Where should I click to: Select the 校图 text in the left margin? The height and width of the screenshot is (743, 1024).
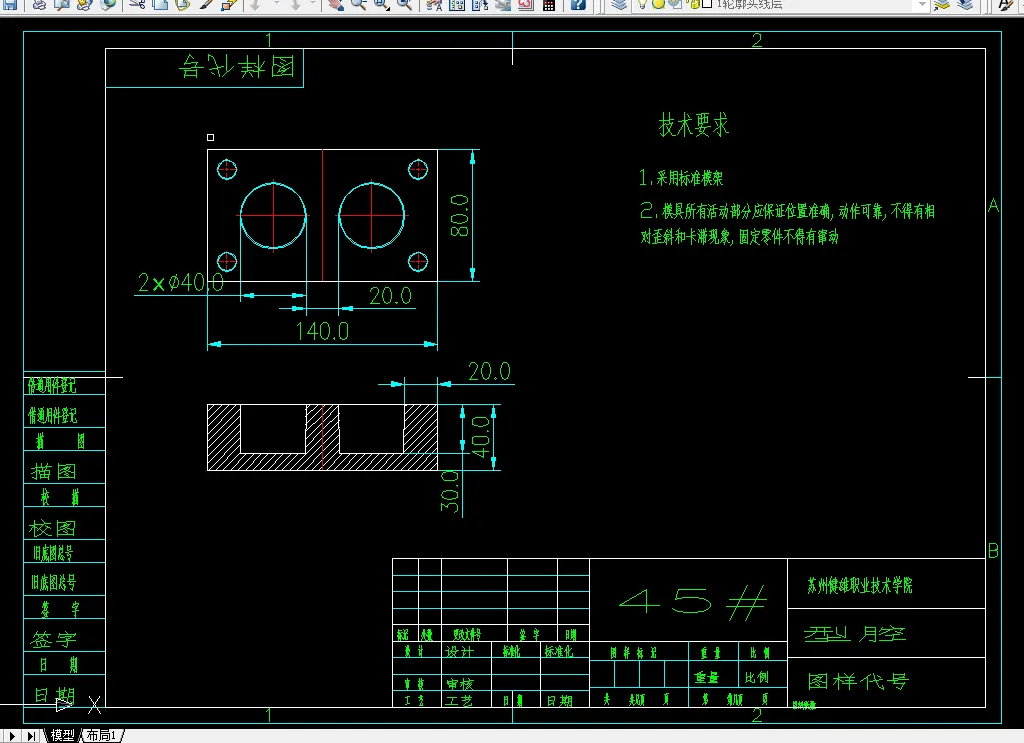tap(52, 528)
